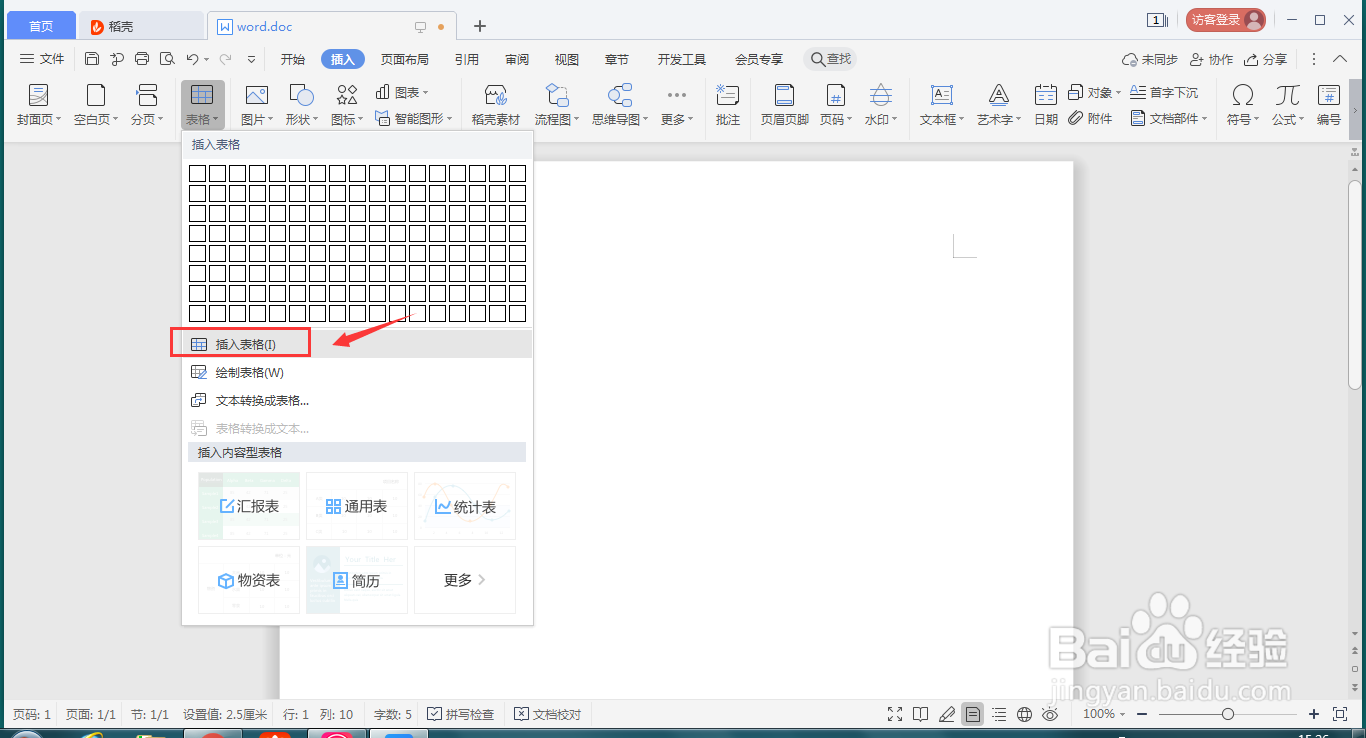Image resolution: width=1366 pixels, height=738 pixels.
Task: Select the 形状 (Shapes) insert icon
Action: click(x=299, y=104)
